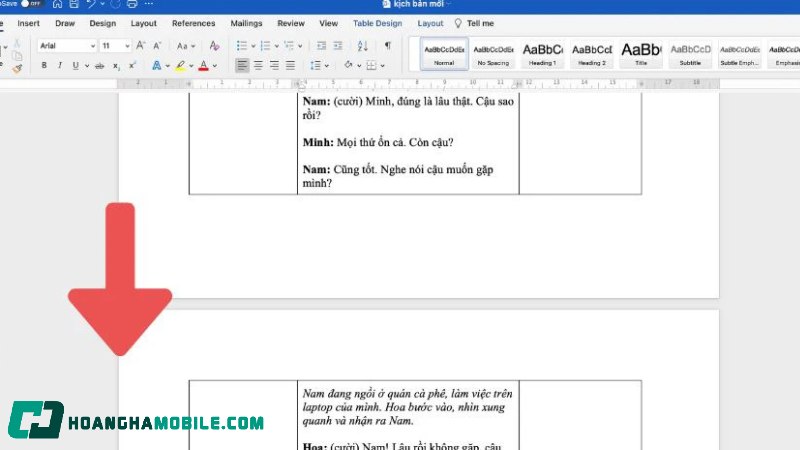The width and height of the screenshot is (800, 450).
Task: Apply the Heading 1 style
Action: 542,53
